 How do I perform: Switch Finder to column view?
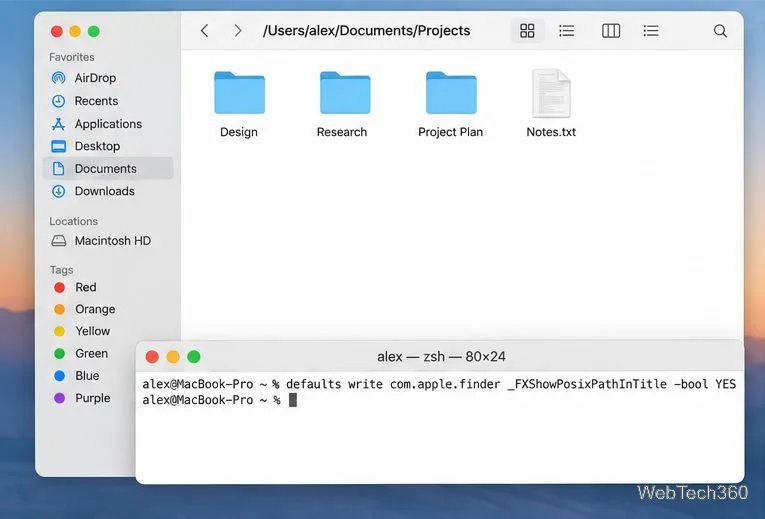(611, 31)
